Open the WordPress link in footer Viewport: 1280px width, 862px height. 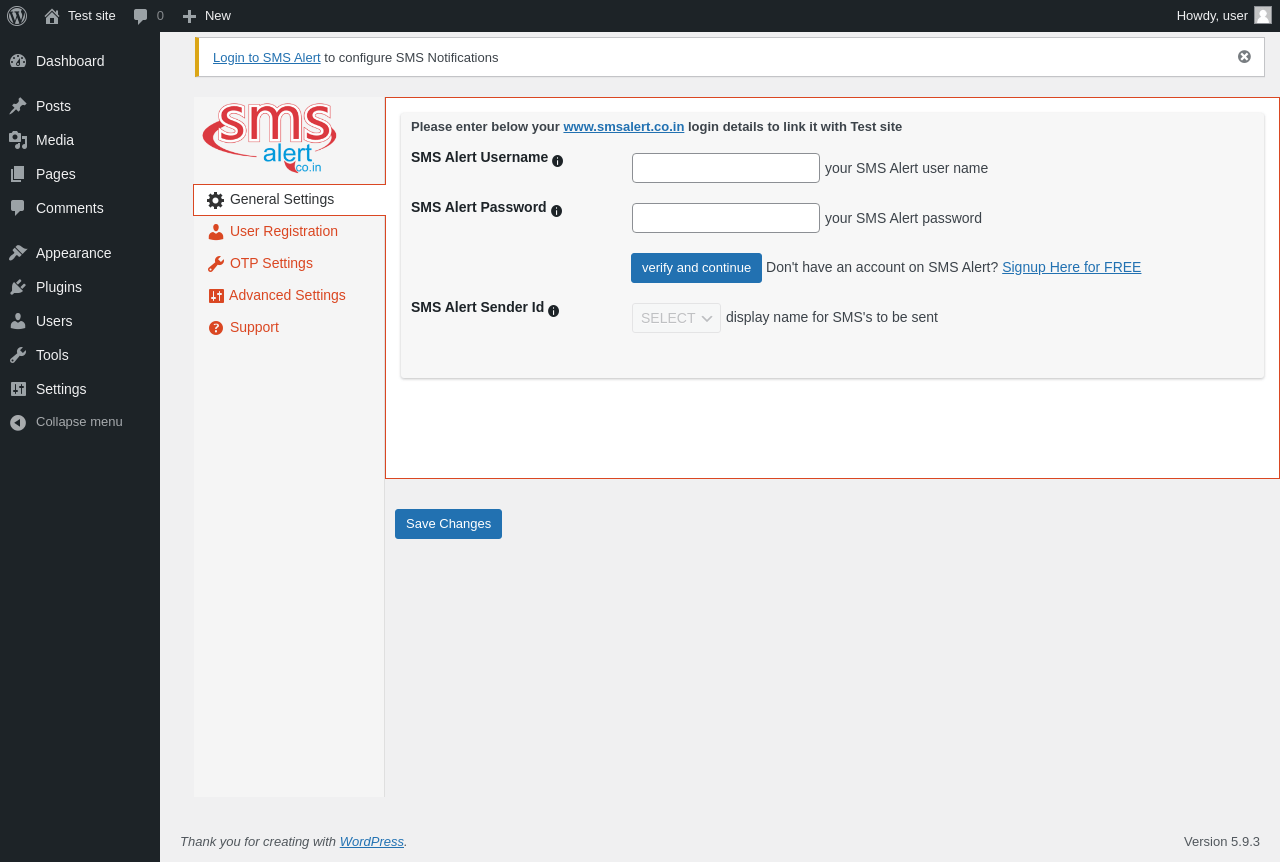(x=372, y=842)
